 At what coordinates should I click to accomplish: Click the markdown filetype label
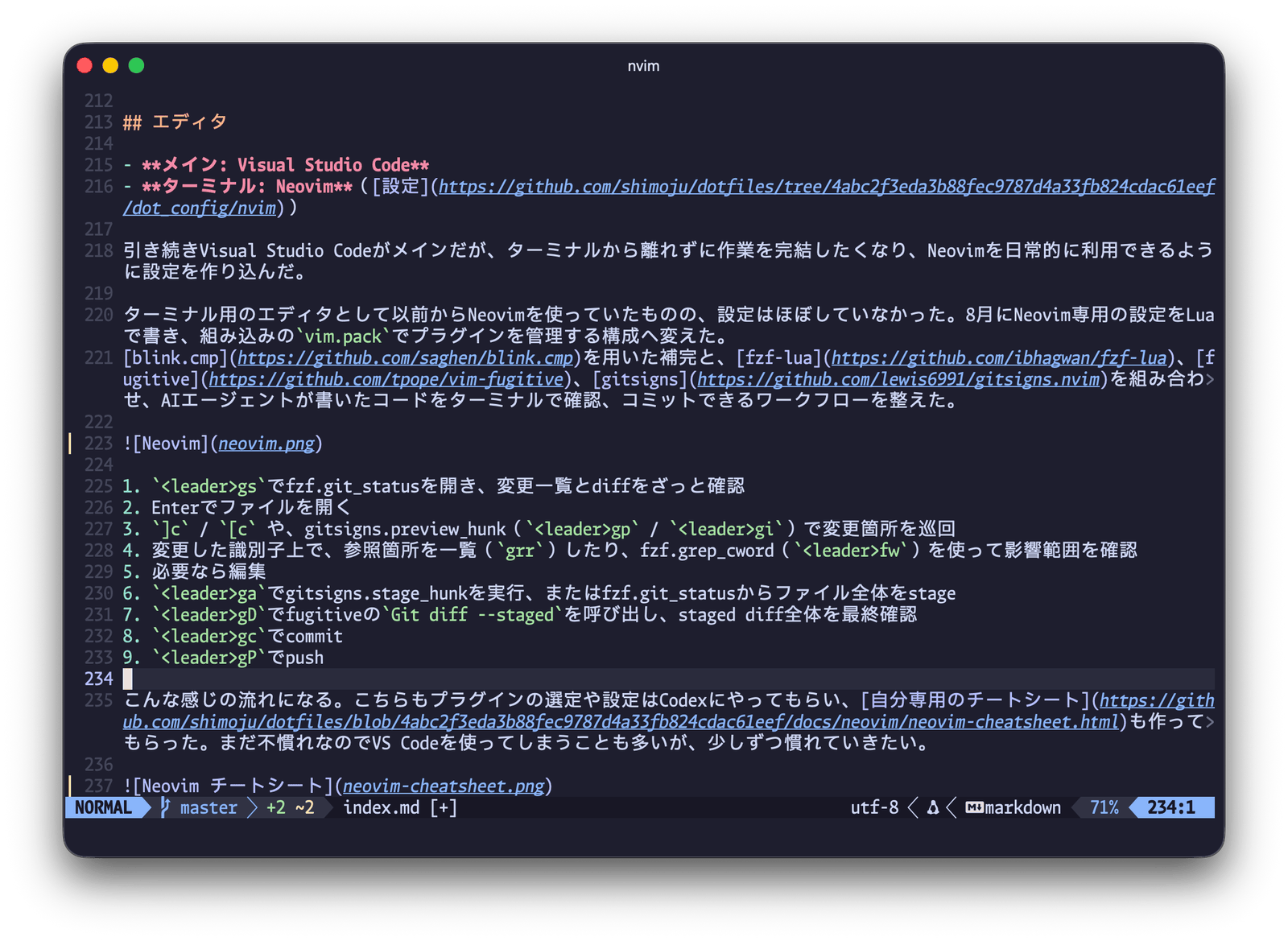1022,807
